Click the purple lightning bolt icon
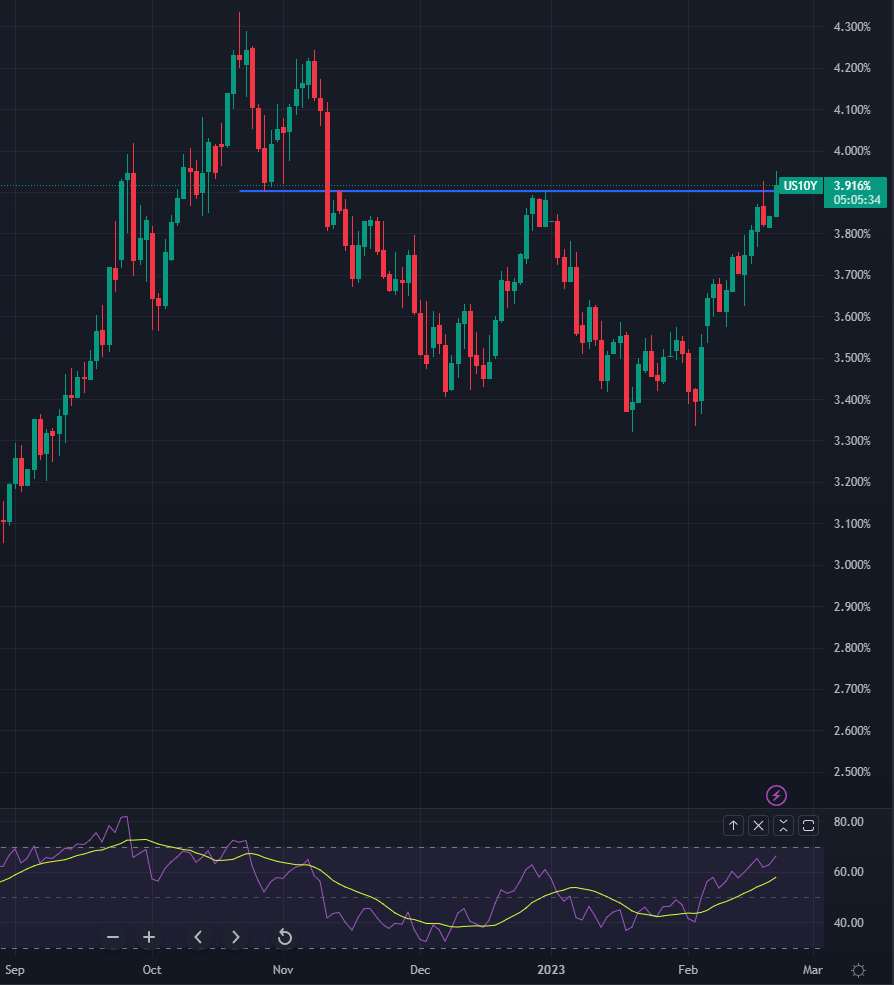The width and height of the screenshot is (894, 985). pos(777,795)
